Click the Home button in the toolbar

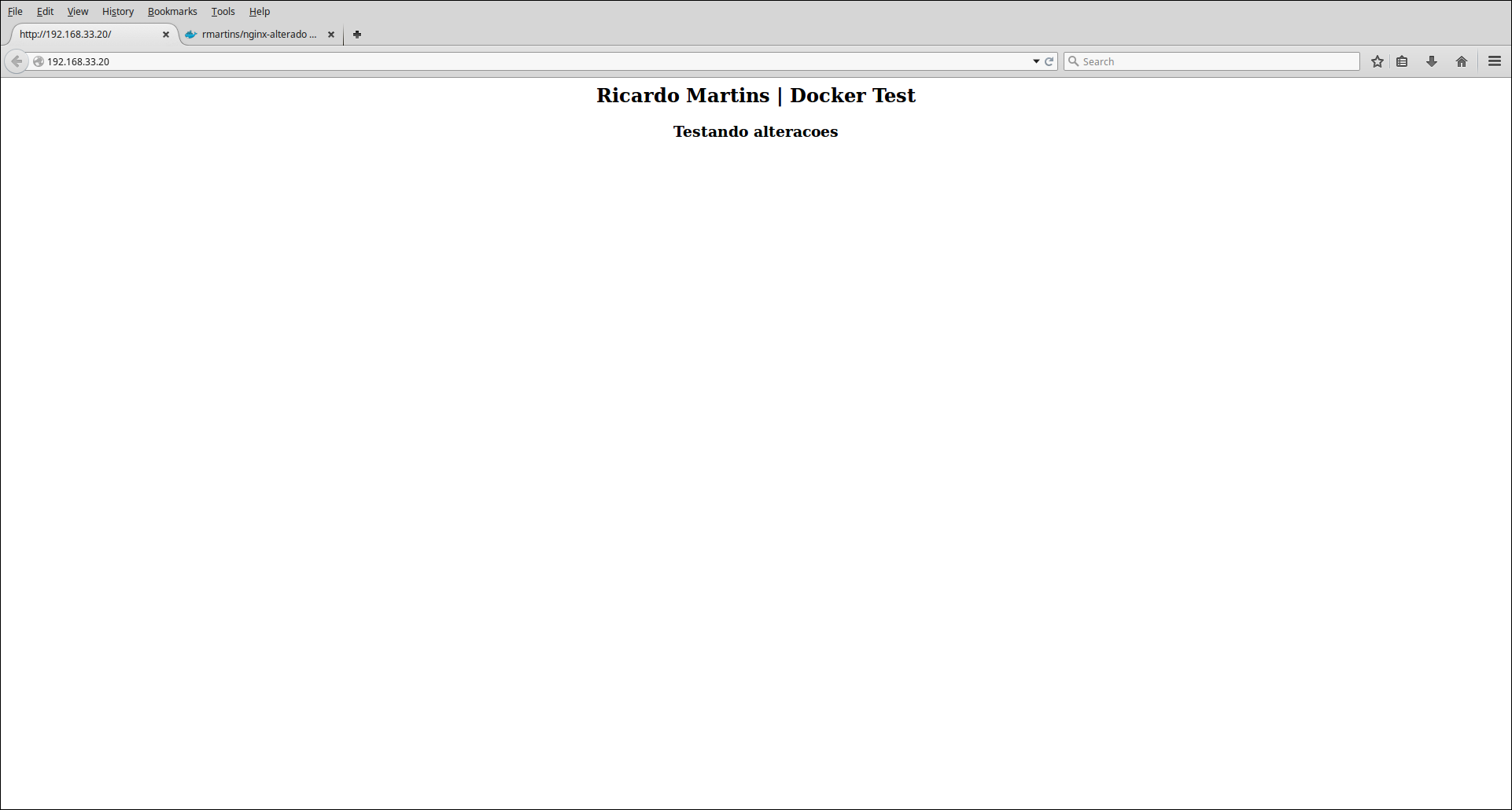tap(1462, 61)
